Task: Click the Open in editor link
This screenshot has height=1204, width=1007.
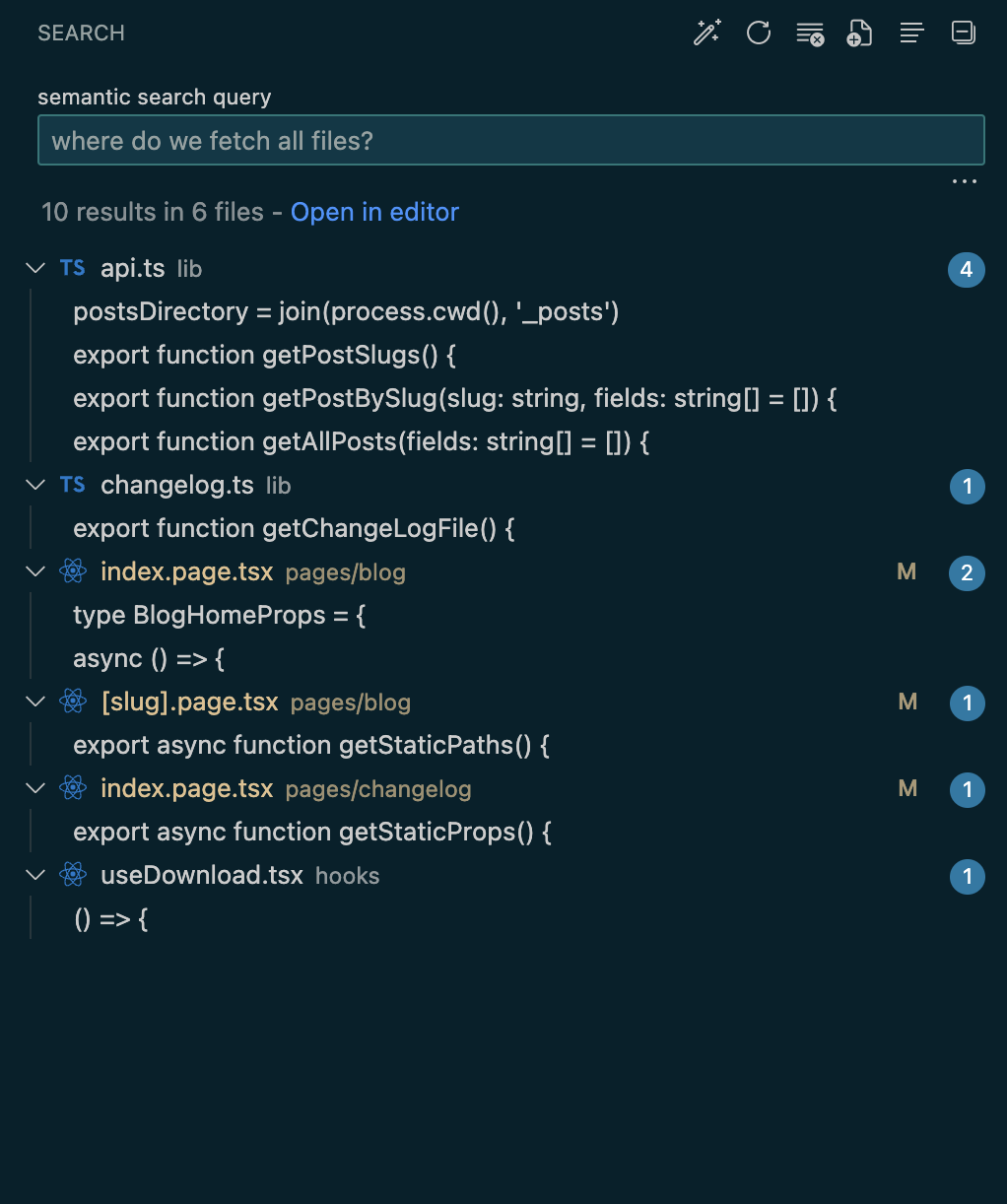Action: pos(374,212)
